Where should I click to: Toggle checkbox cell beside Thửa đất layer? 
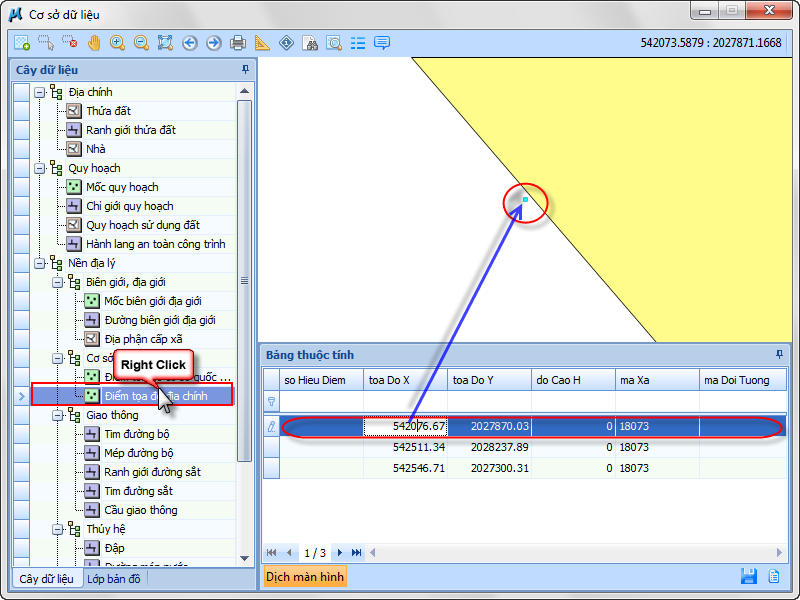(x=21, y=111)
